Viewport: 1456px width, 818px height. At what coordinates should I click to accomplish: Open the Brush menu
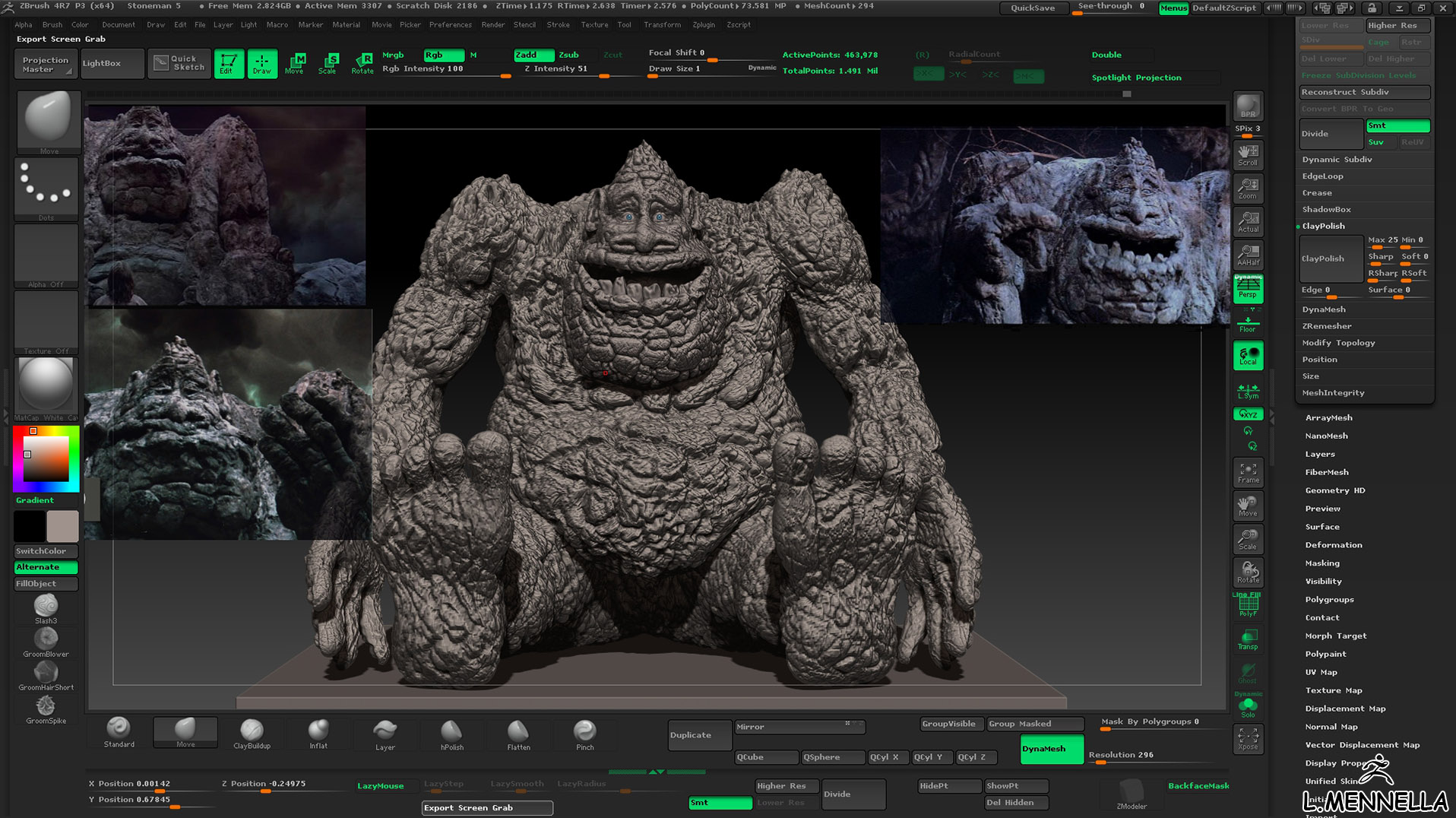52,24
